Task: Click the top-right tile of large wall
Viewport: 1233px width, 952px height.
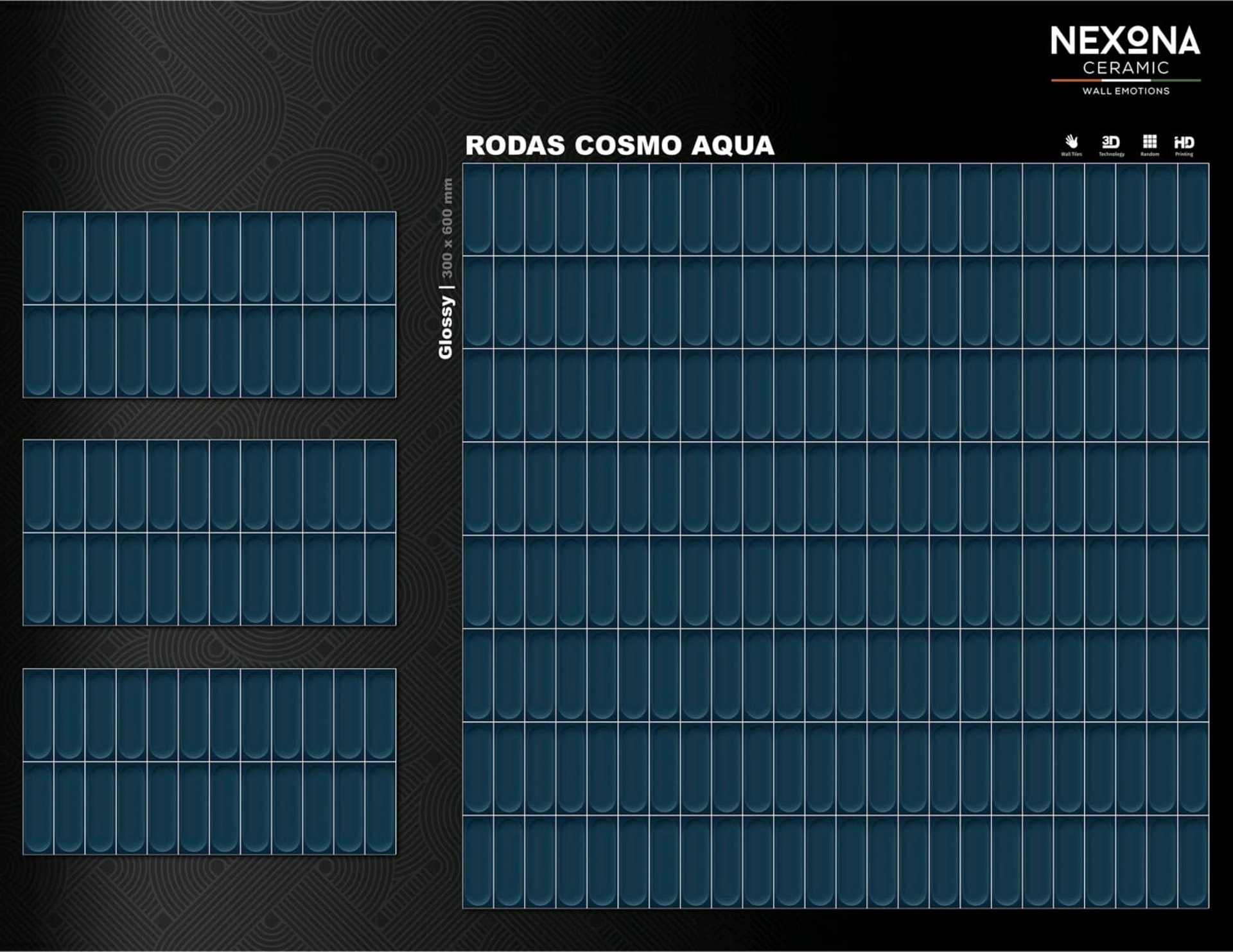Action: click(1193, 209)
